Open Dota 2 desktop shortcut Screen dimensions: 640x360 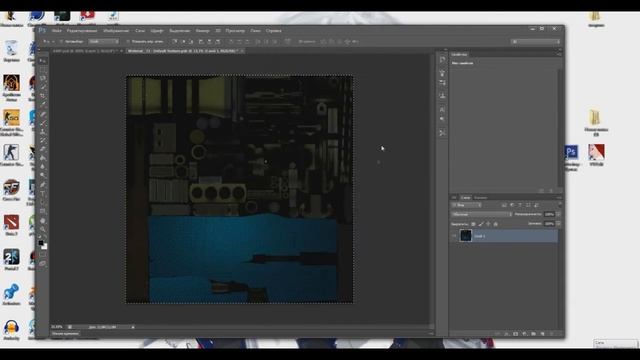11,225
